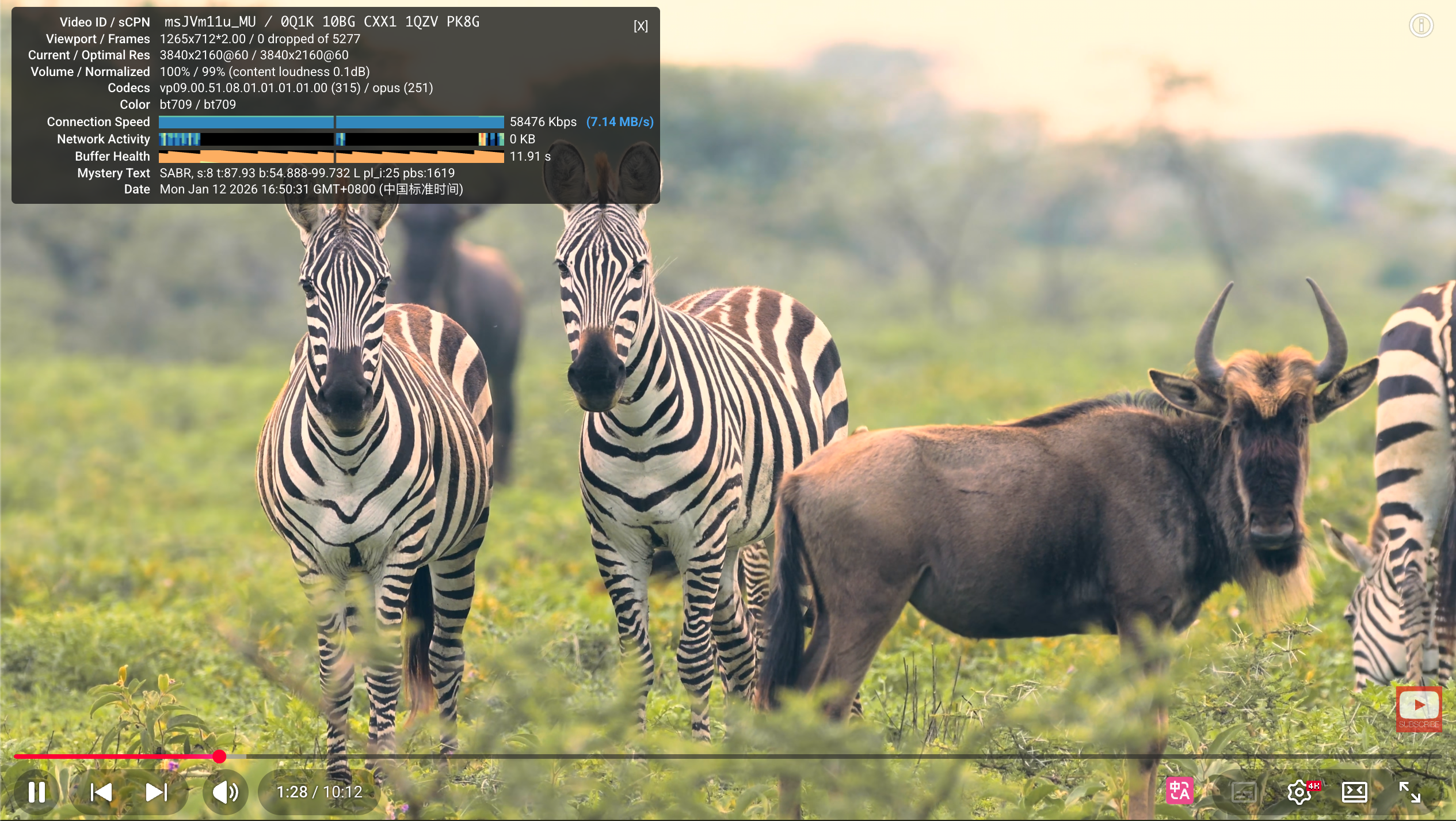Viewport: 1456px width, 821px height.
Task: Skip to the next video
Action: (156, 792)
